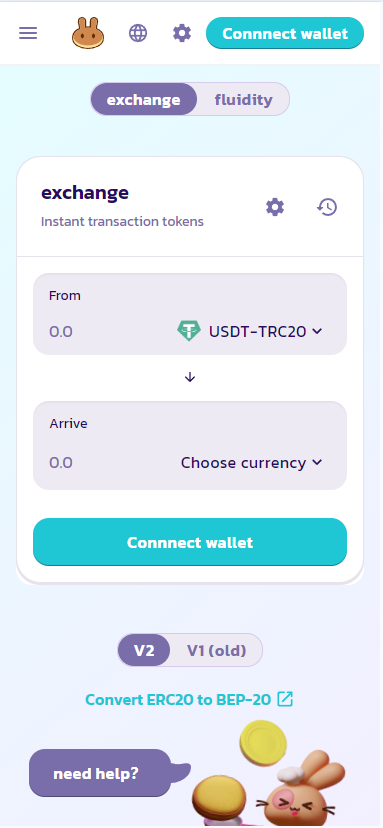The width and height of the screenshot is (383, 828).
Task: Click the From amount input field
Action: (106, 332)
